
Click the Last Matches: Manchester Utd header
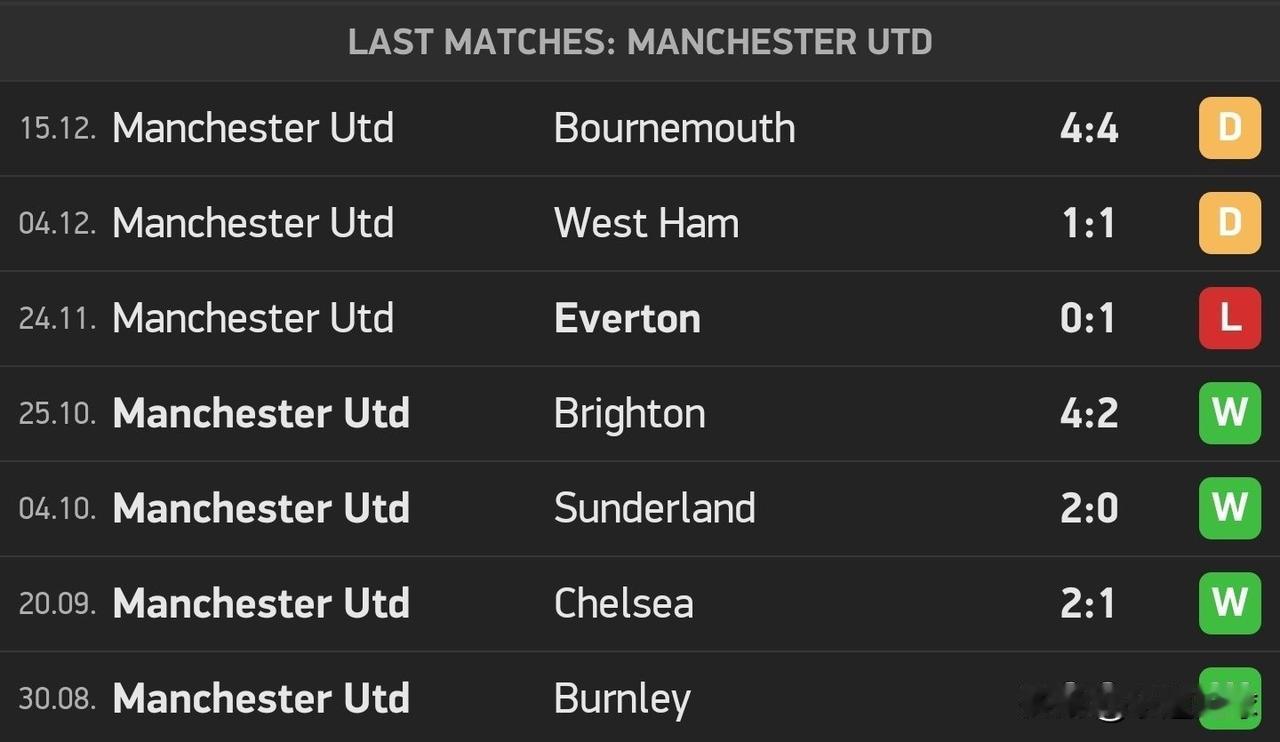[640, 42]
